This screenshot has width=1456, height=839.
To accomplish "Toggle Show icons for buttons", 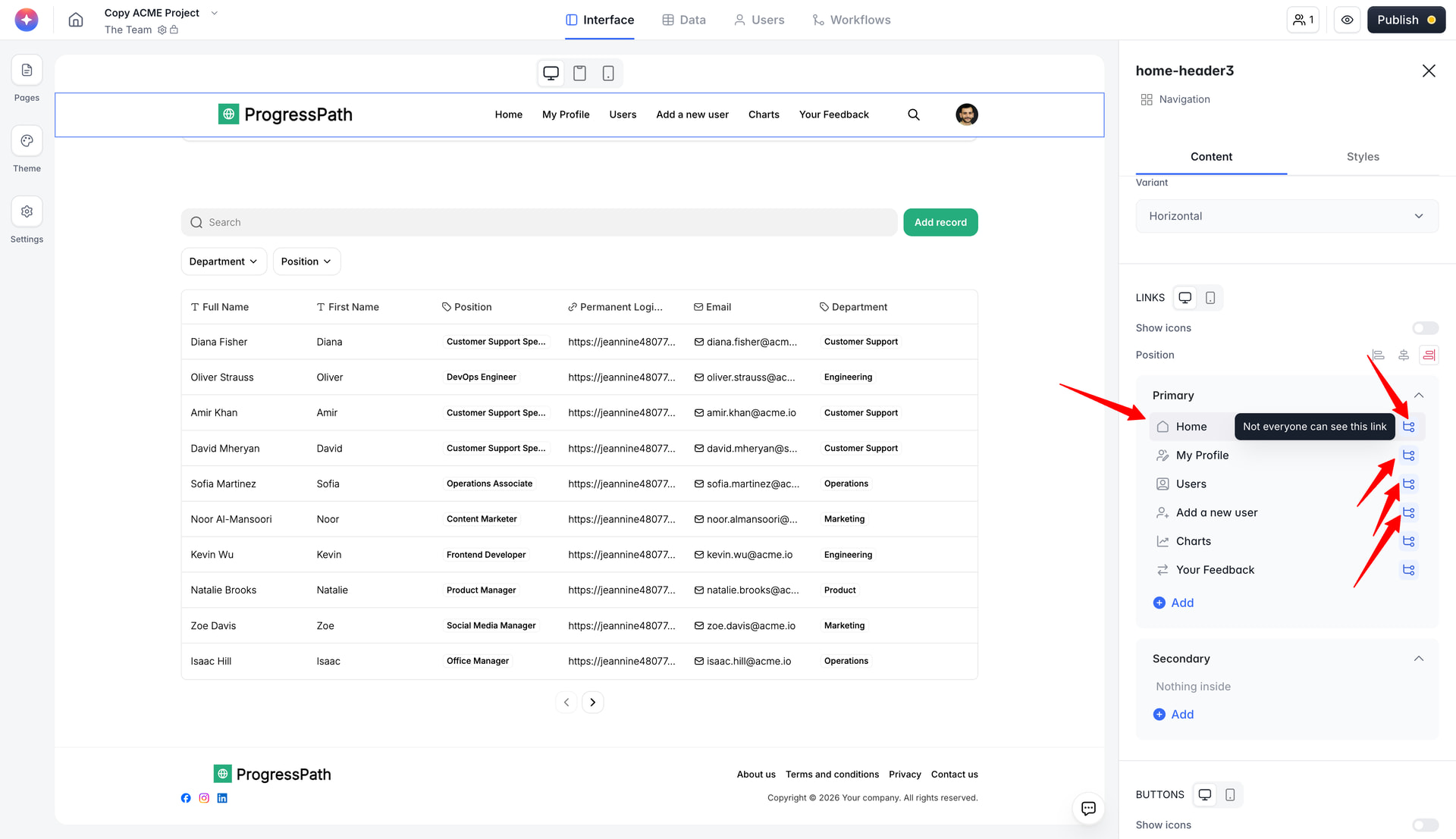I will point(1425,825).
